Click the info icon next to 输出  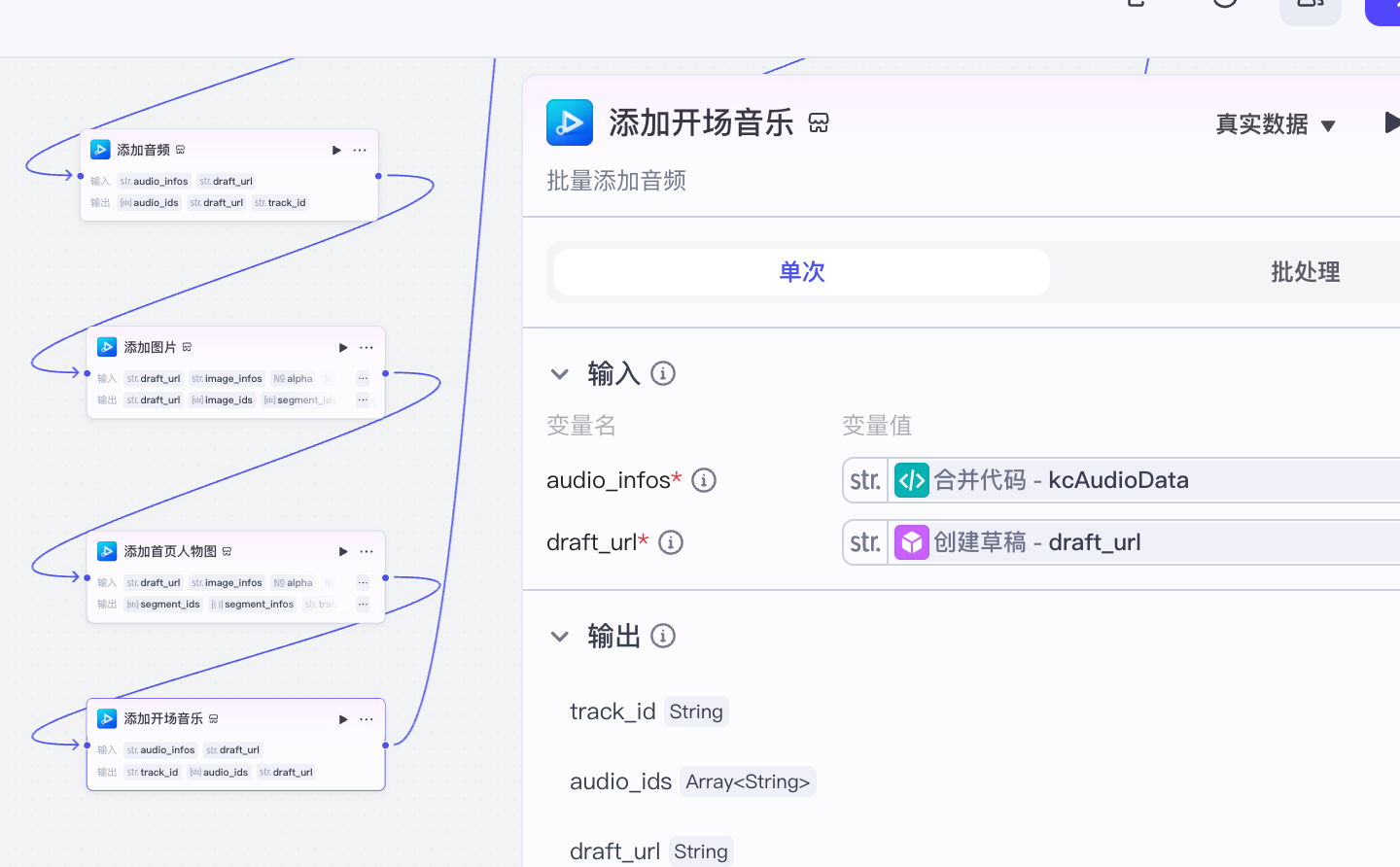[663, 636]
